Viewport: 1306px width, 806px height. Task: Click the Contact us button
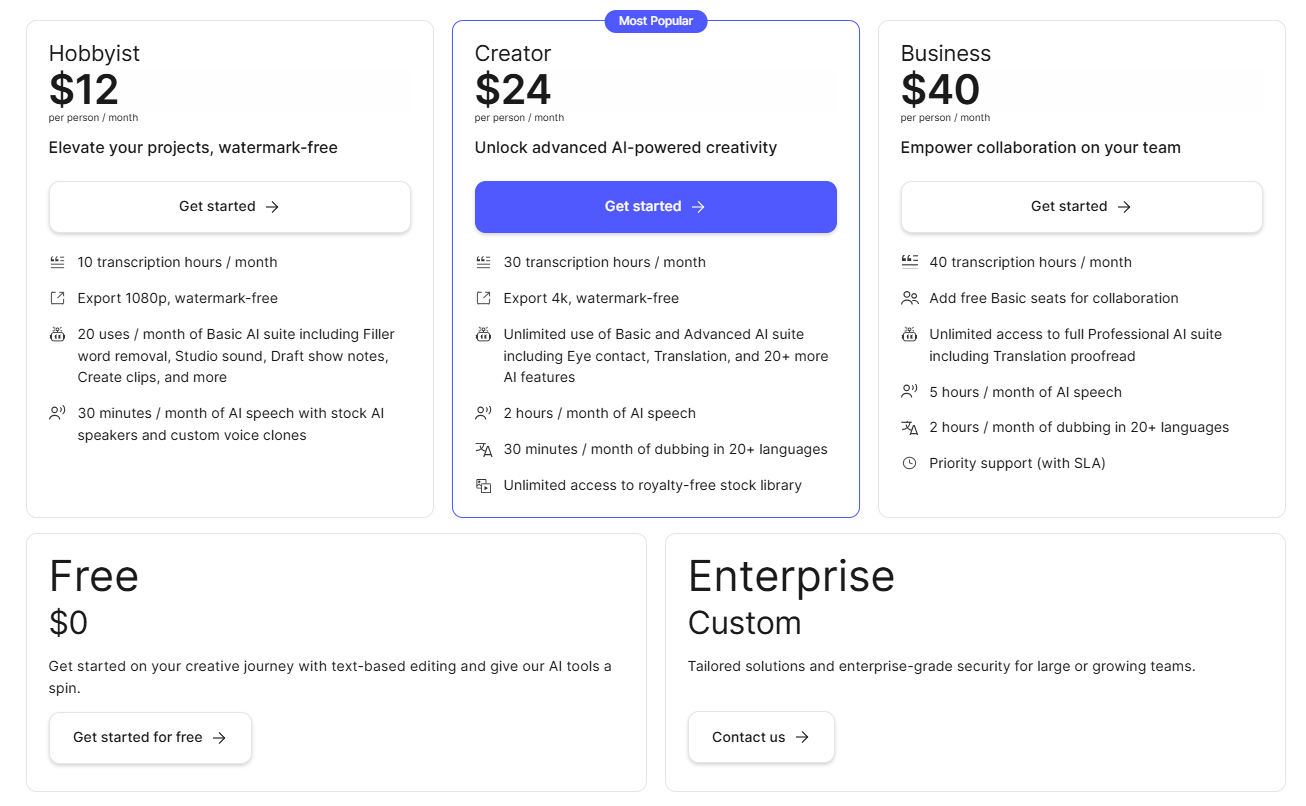[761, 737]
